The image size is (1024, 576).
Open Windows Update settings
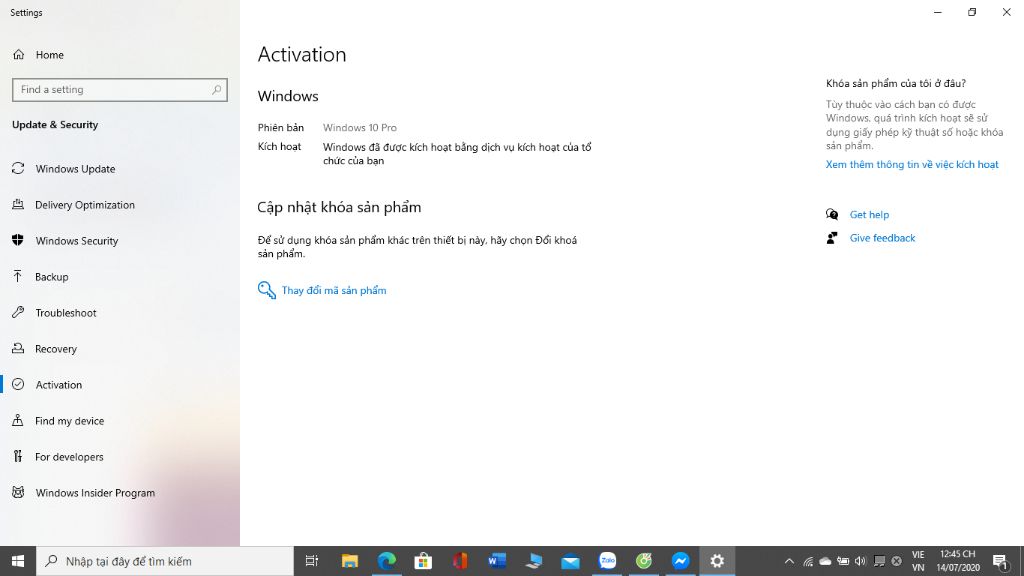coord(63,168)
